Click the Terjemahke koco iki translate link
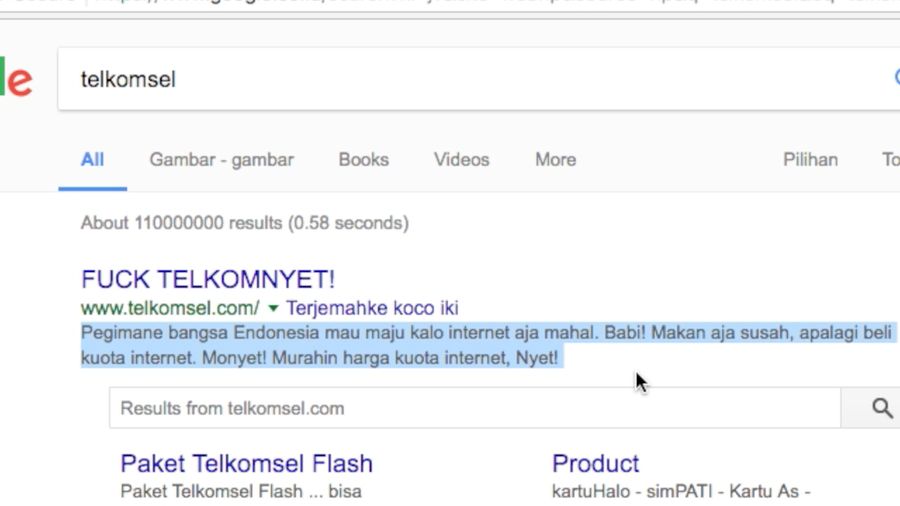This screenshot has height=506, width=900. pos(372,308)
